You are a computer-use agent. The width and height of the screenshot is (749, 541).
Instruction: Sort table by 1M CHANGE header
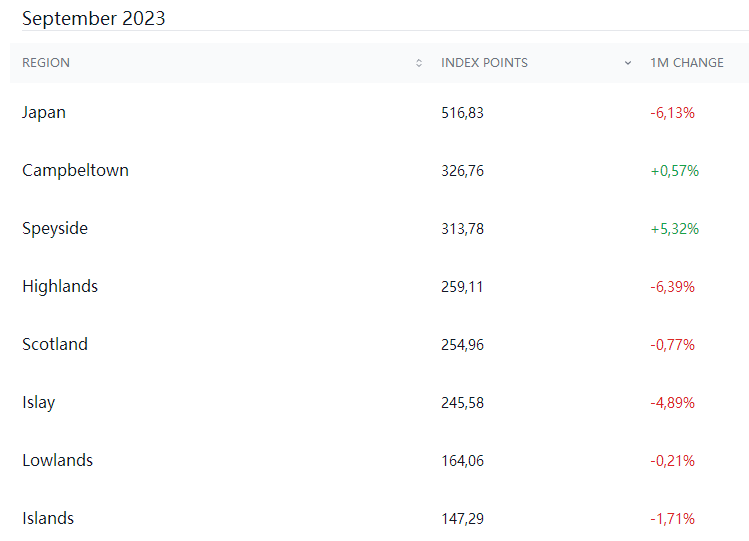[686, 63]
